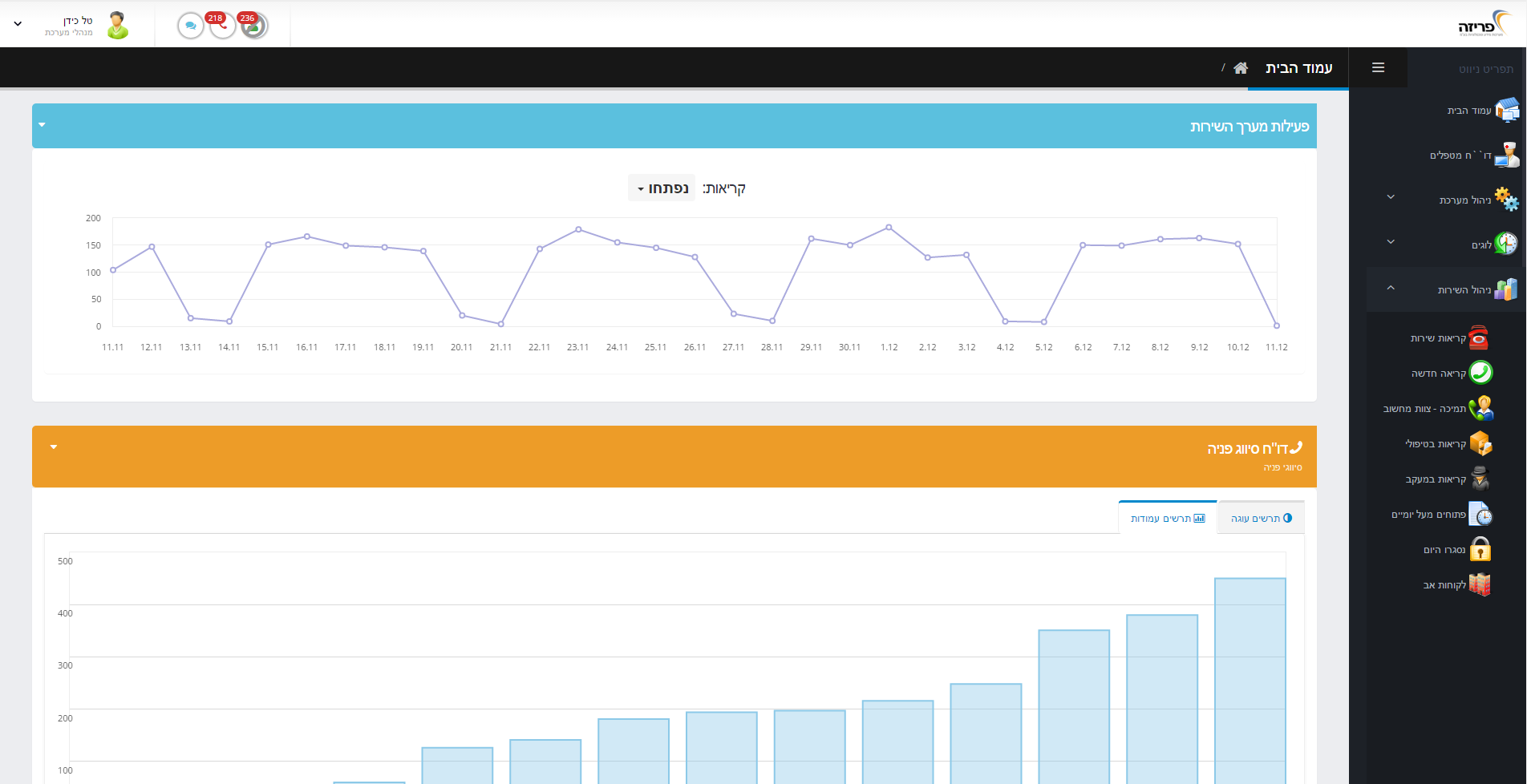Collapse the פעילות מערך השירות panel caret
1527x784 pixels.
pos(43,125)
